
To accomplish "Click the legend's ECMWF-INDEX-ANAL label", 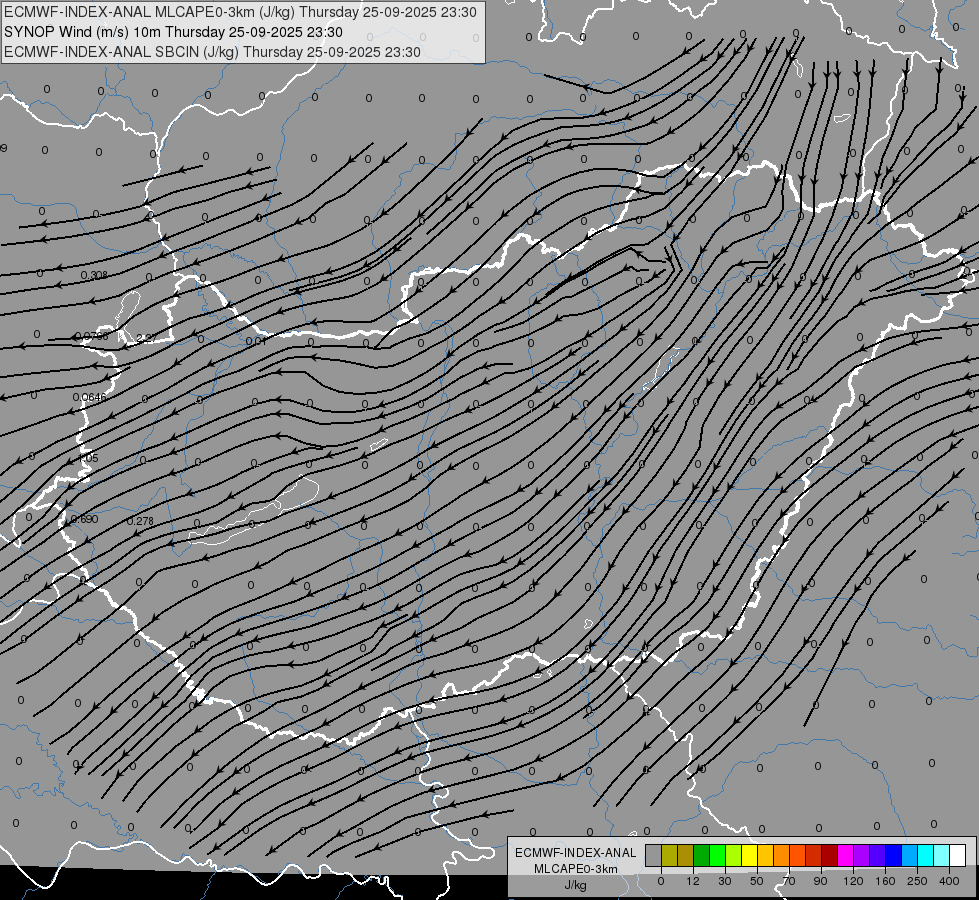I will tap(576, 853).
